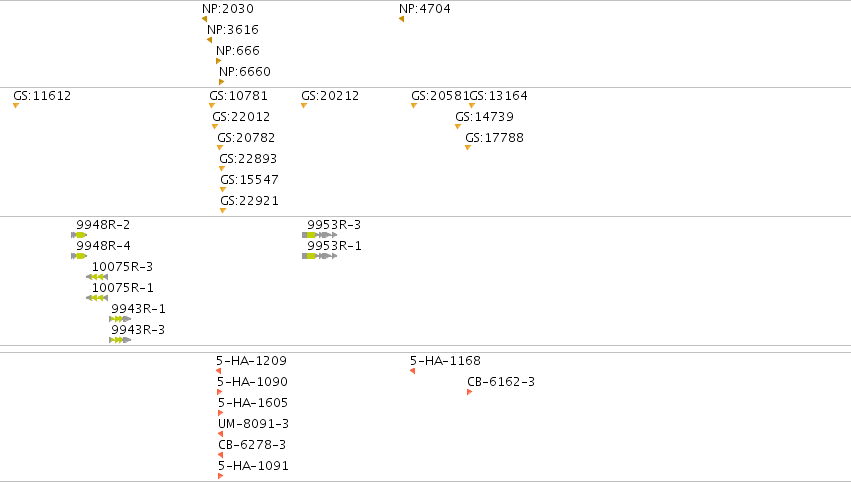Select the GS:15547 insertion marker
Image resolution: width=851 pixels, height=482 pixels.
click(x=223, y=190)
